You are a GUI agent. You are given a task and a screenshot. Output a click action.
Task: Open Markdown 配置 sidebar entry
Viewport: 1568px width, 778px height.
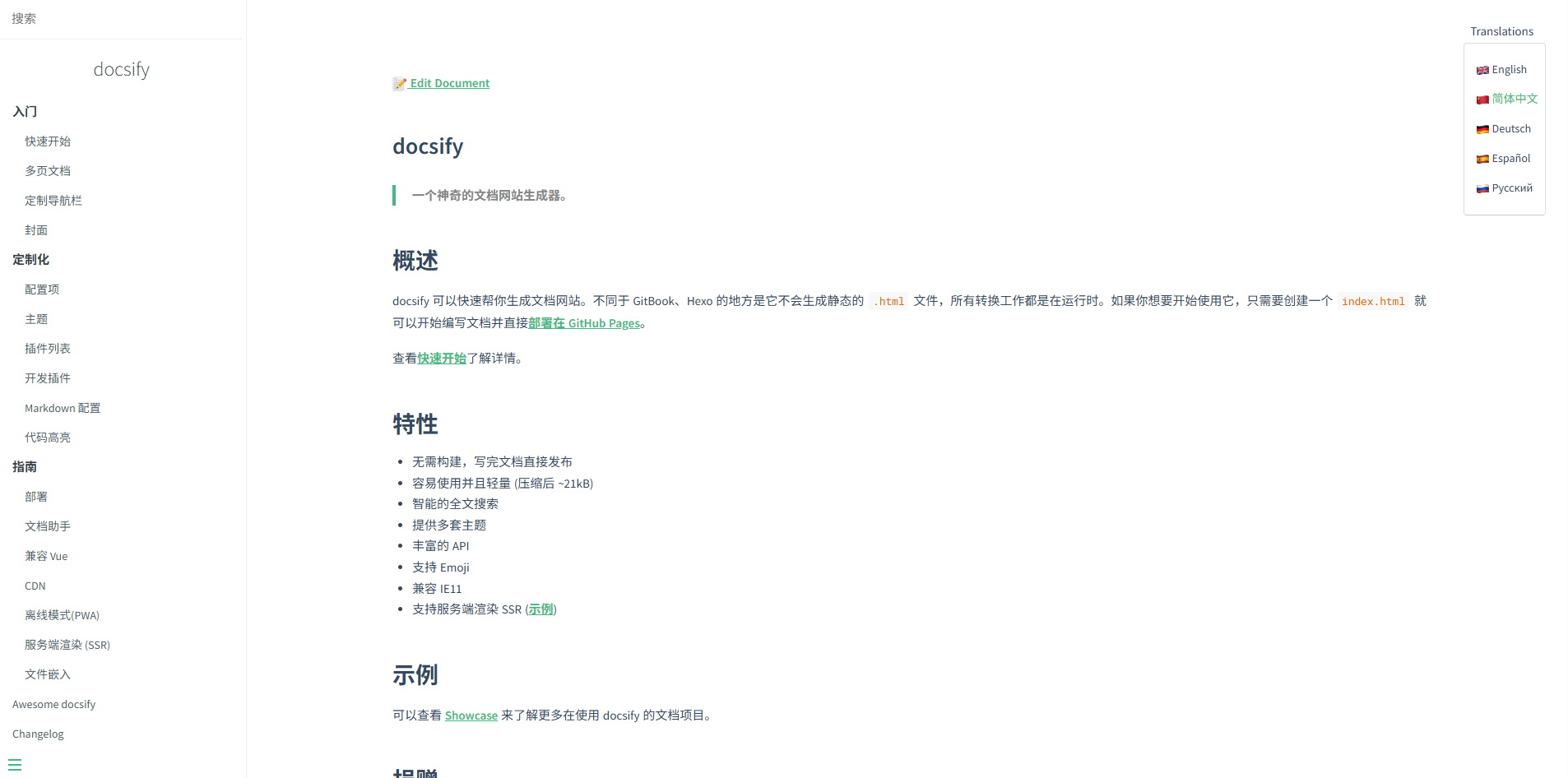[x=63, y=408]
